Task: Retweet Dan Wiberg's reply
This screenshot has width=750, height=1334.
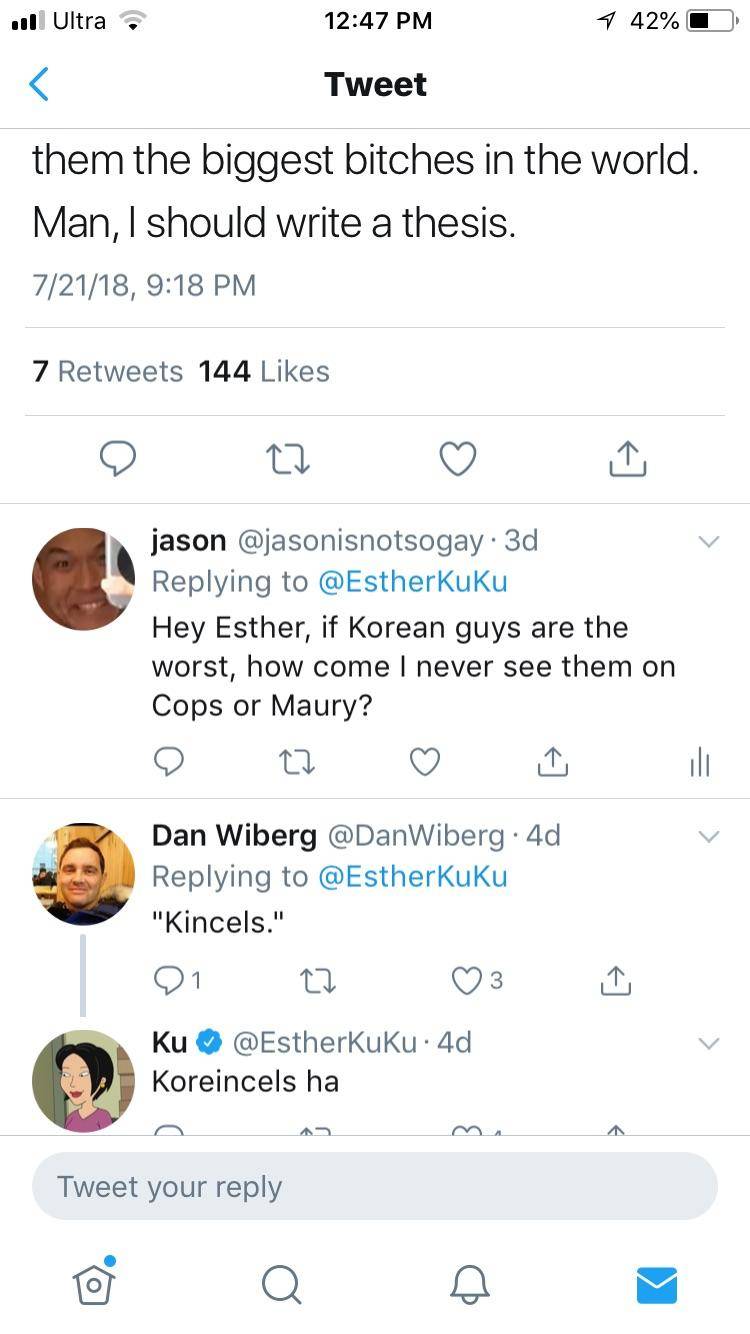Action: [x=317, y=981]
